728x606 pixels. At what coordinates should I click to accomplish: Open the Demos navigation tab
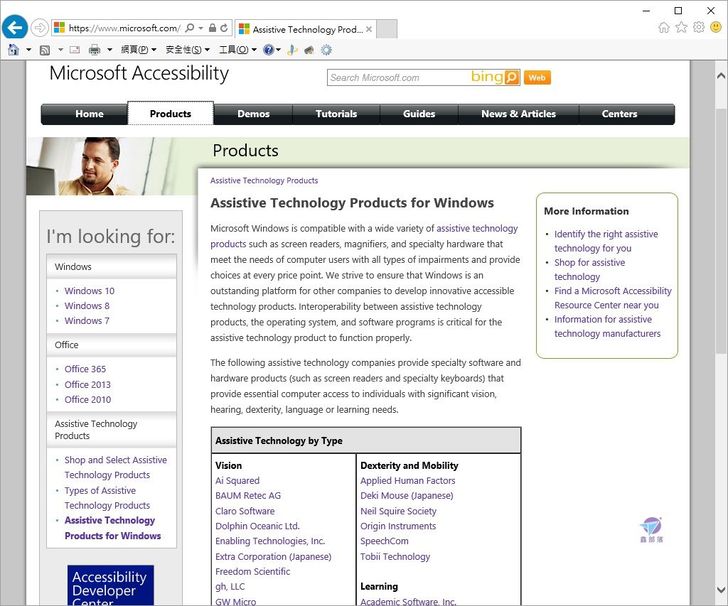click(x=253, y=114)
